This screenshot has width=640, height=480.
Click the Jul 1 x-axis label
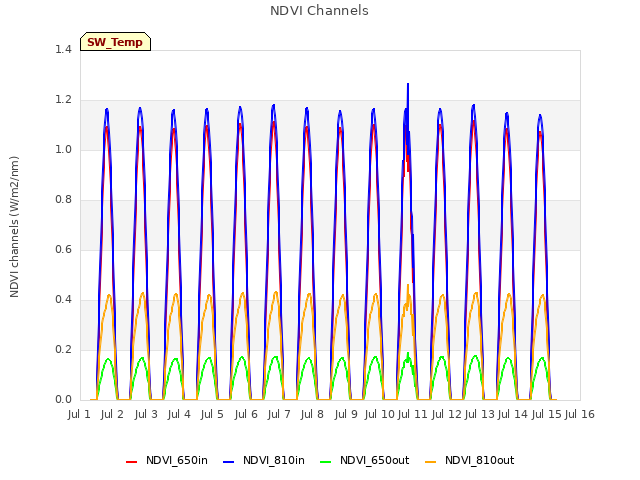pyautogui.click(x=79, y=414)
